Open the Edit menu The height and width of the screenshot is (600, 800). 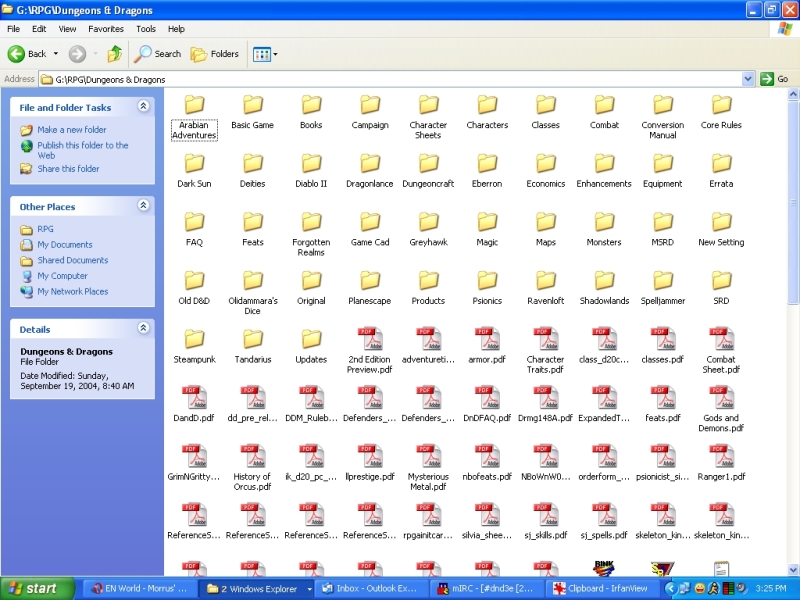[39, 29]
